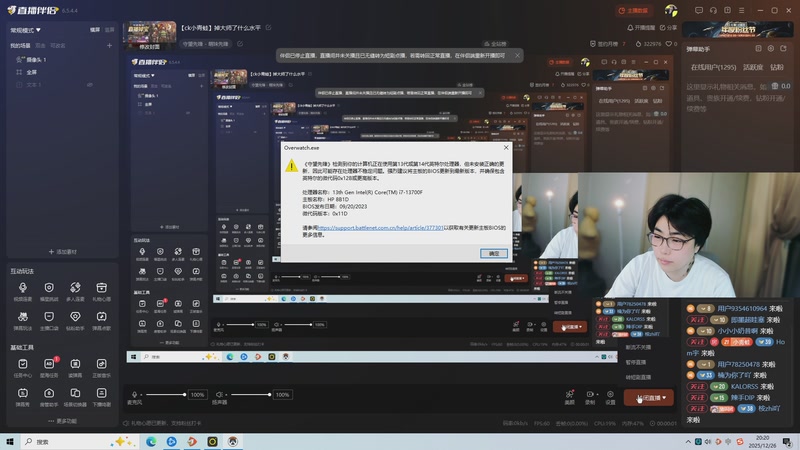
Task: Open the settings gear in 弹幕助手 panel
Action: [x=771, y=48]
